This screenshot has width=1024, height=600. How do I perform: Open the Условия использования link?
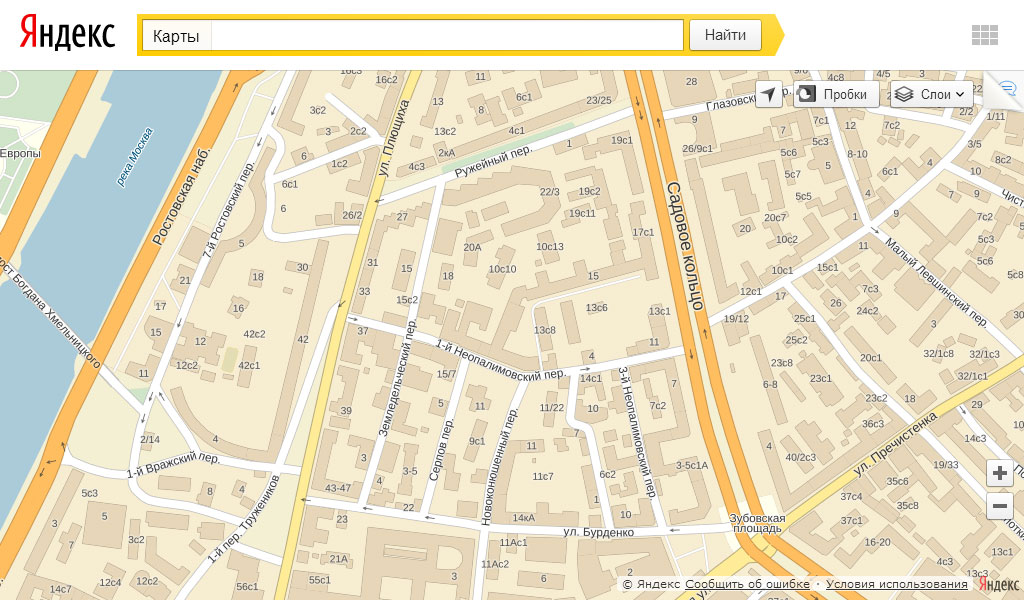click(x=896, y=584)
